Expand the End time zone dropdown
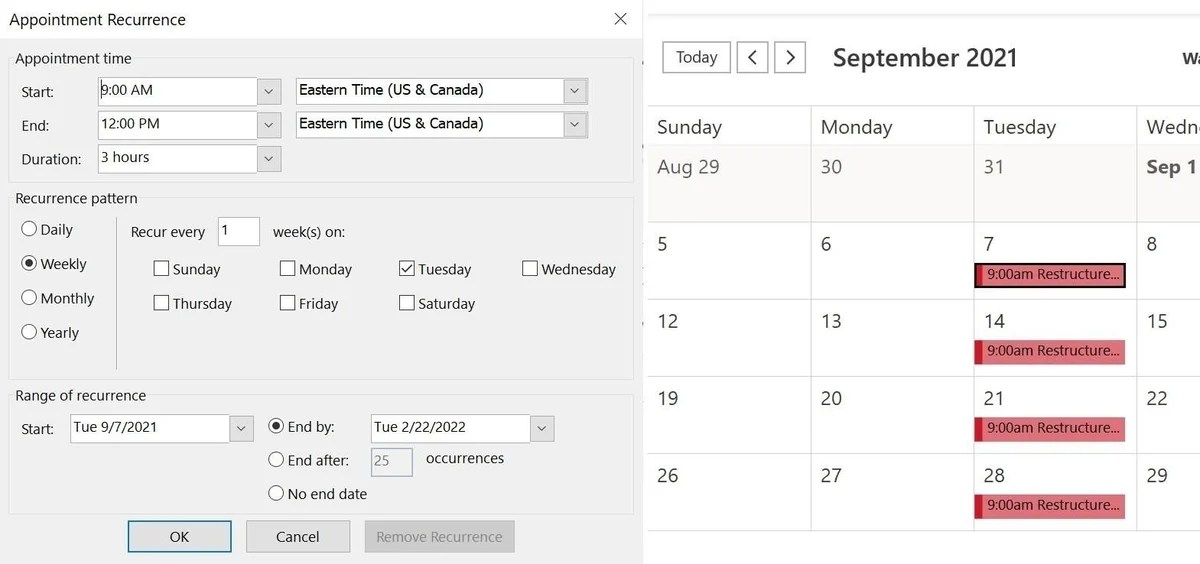 pyautogui.click(x=574, y=125)
